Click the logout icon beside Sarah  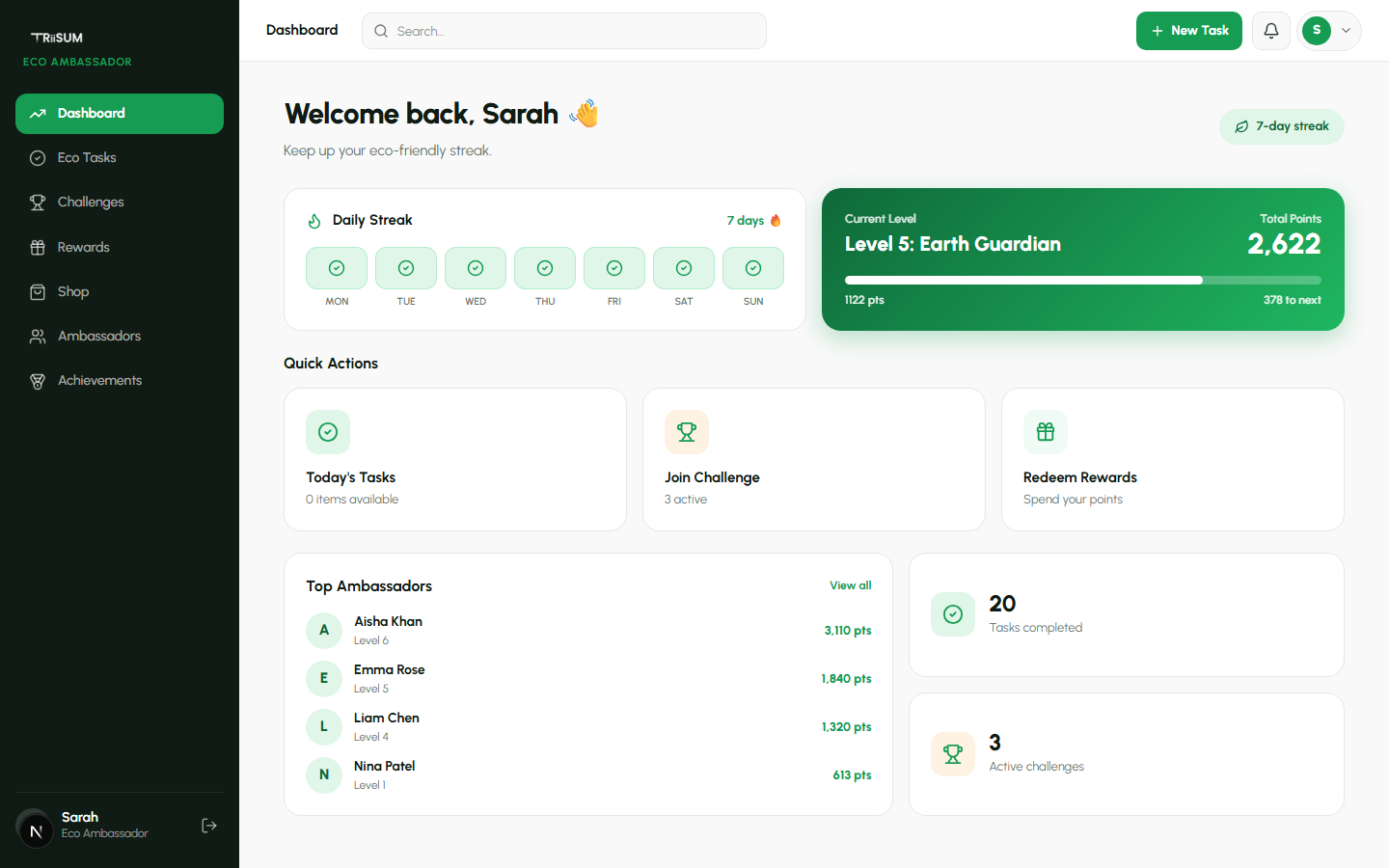click(209, 826)
